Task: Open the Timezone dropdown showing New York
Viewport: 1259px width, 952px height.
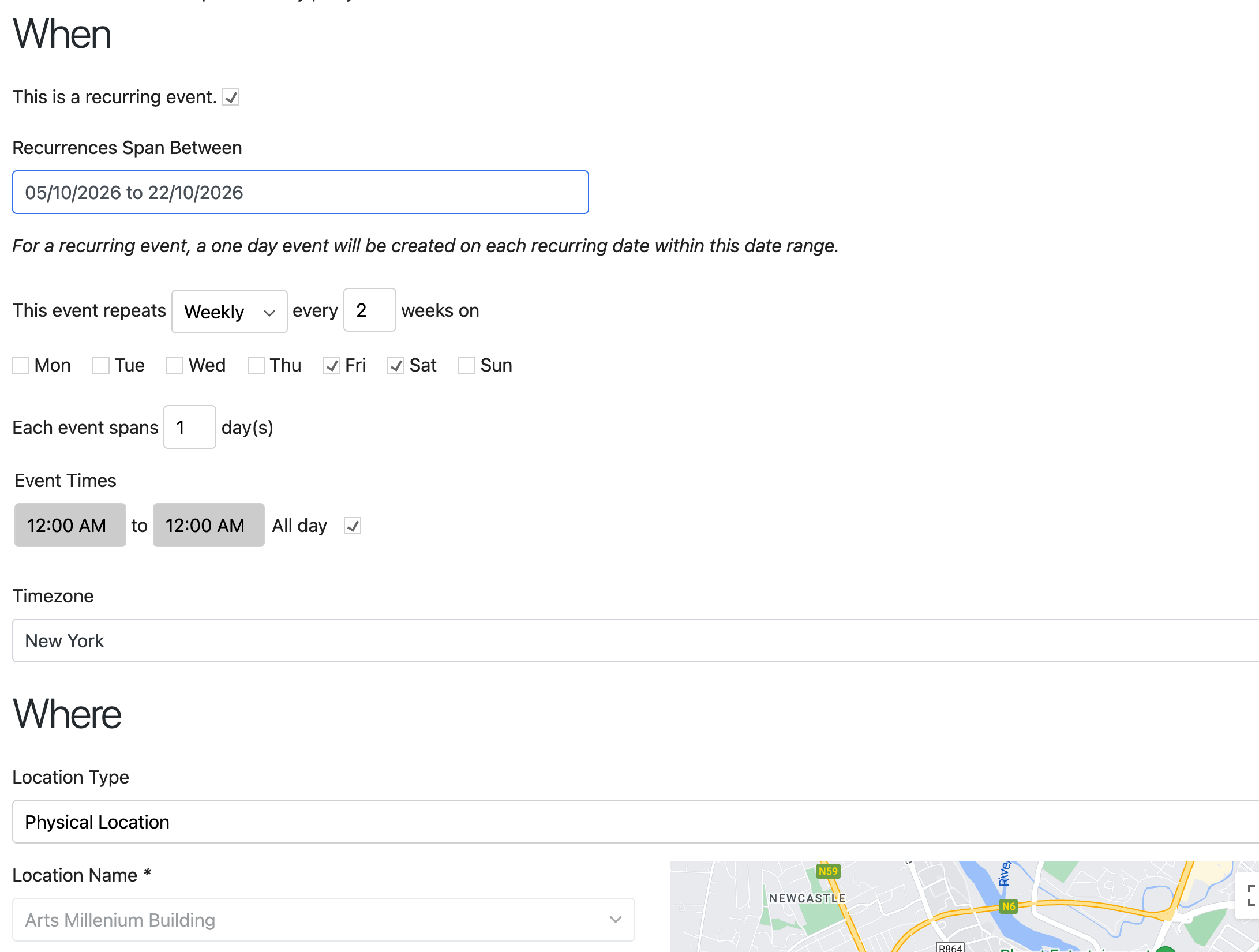Action: [629, 640]
